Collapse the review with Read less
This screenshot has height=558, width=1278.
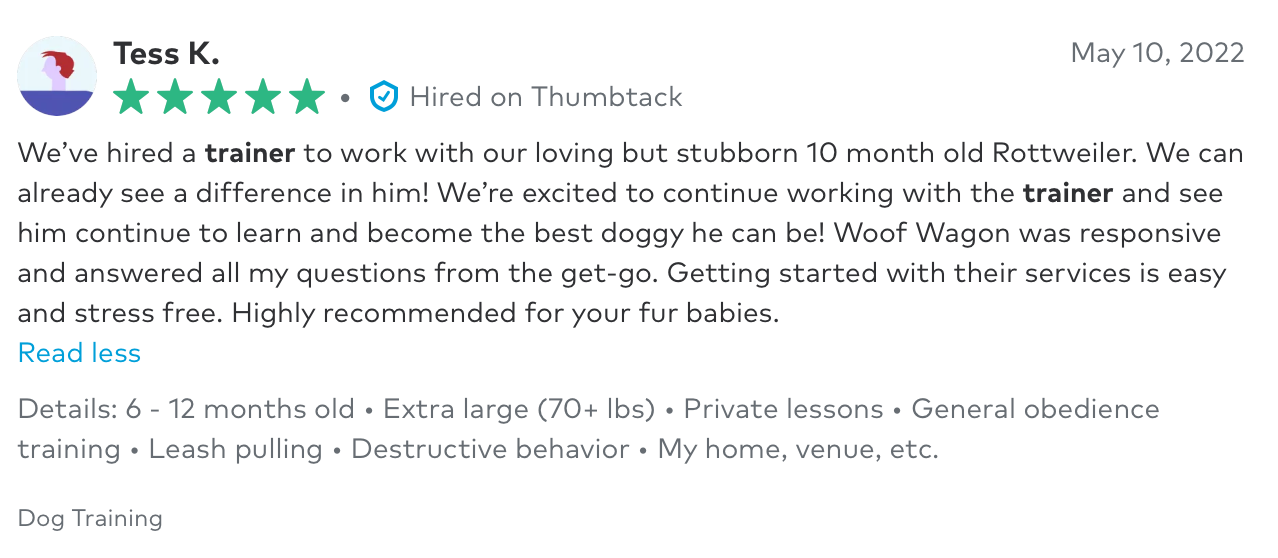pyautogui.click(x=80, y=353)
